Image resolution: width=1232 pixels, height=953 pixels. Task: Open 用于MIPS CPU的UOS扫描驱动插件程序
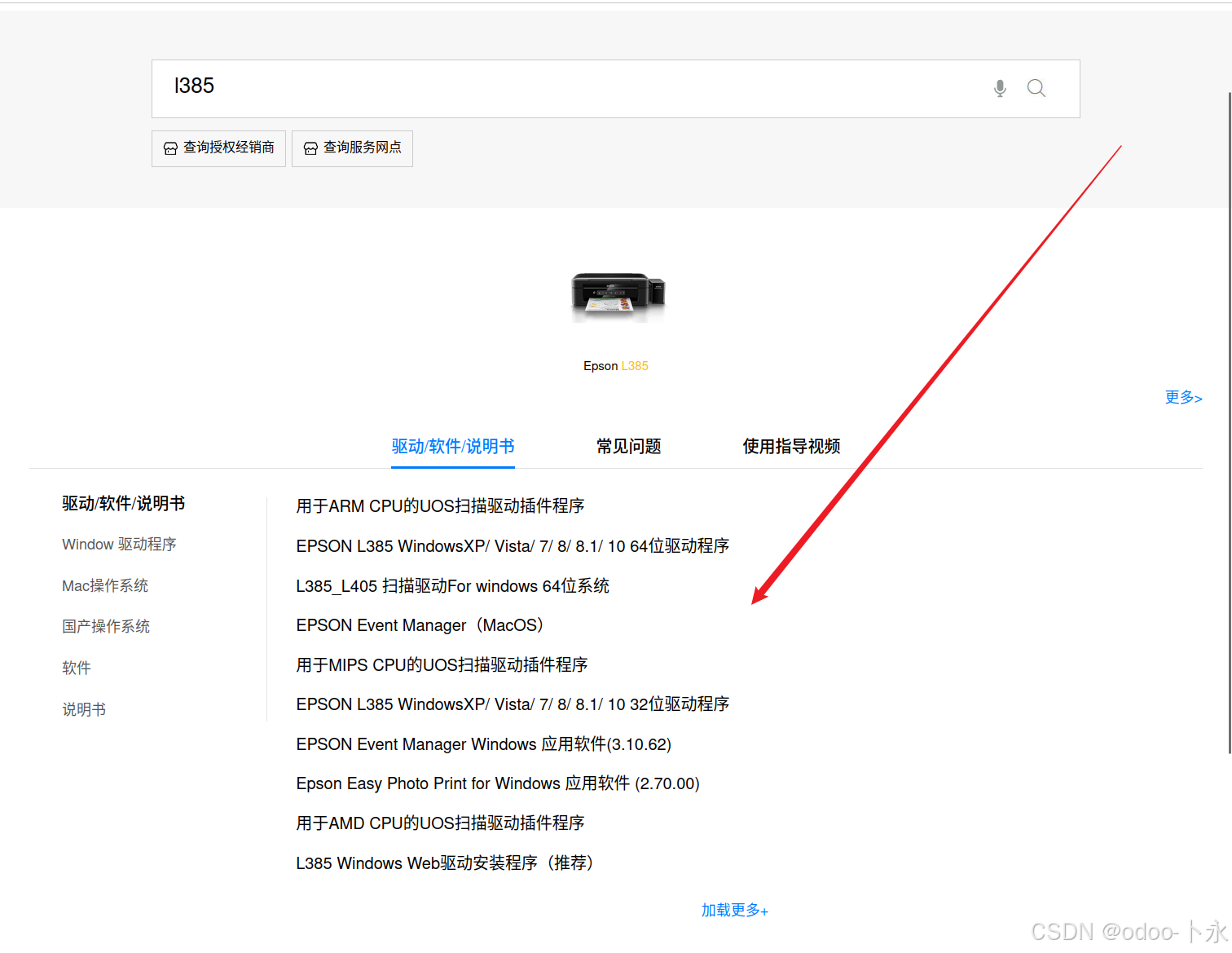(442, 665)
